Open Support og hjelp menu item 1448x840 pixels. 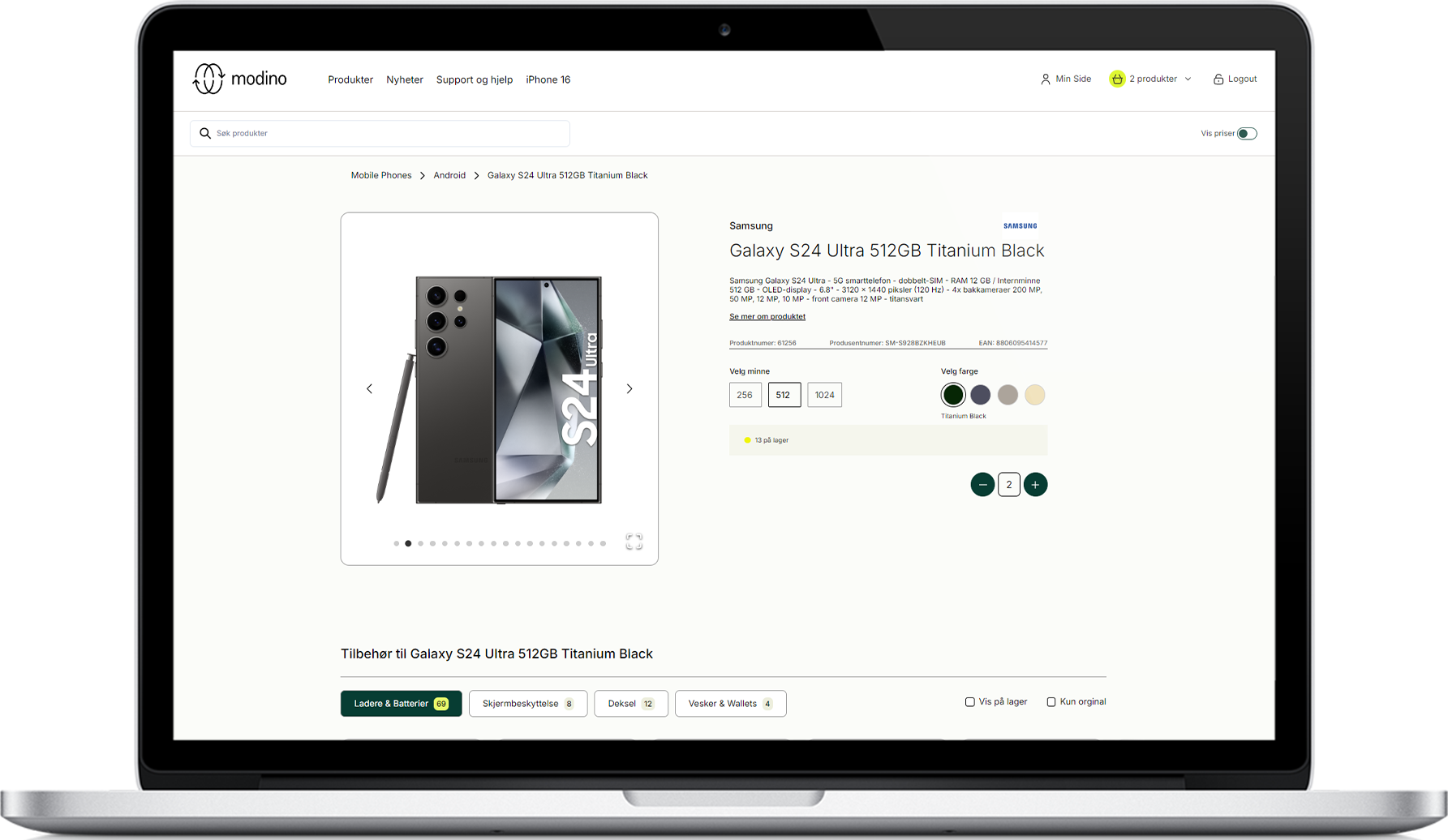(x=475, y=79)
